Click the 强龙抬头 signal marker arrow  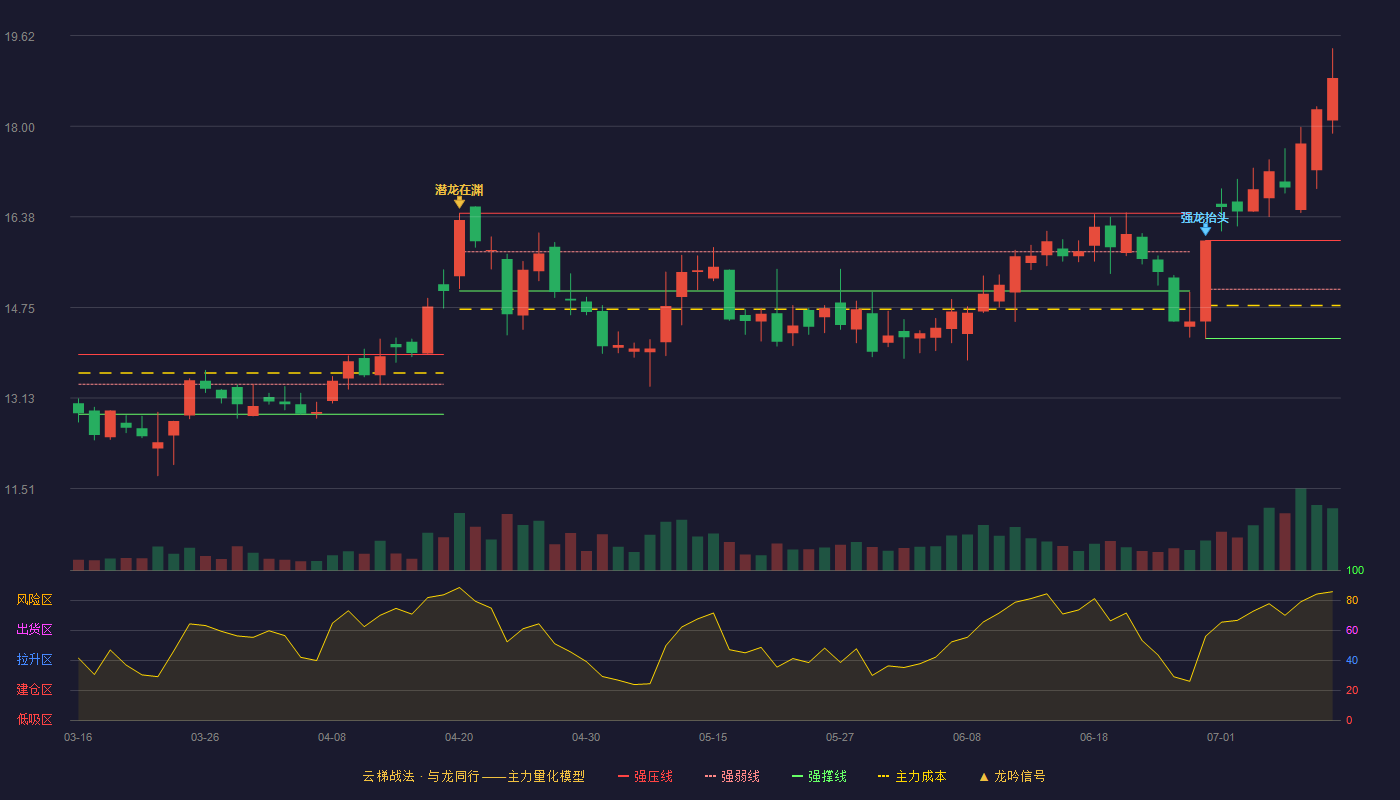tap(1205, 230)
